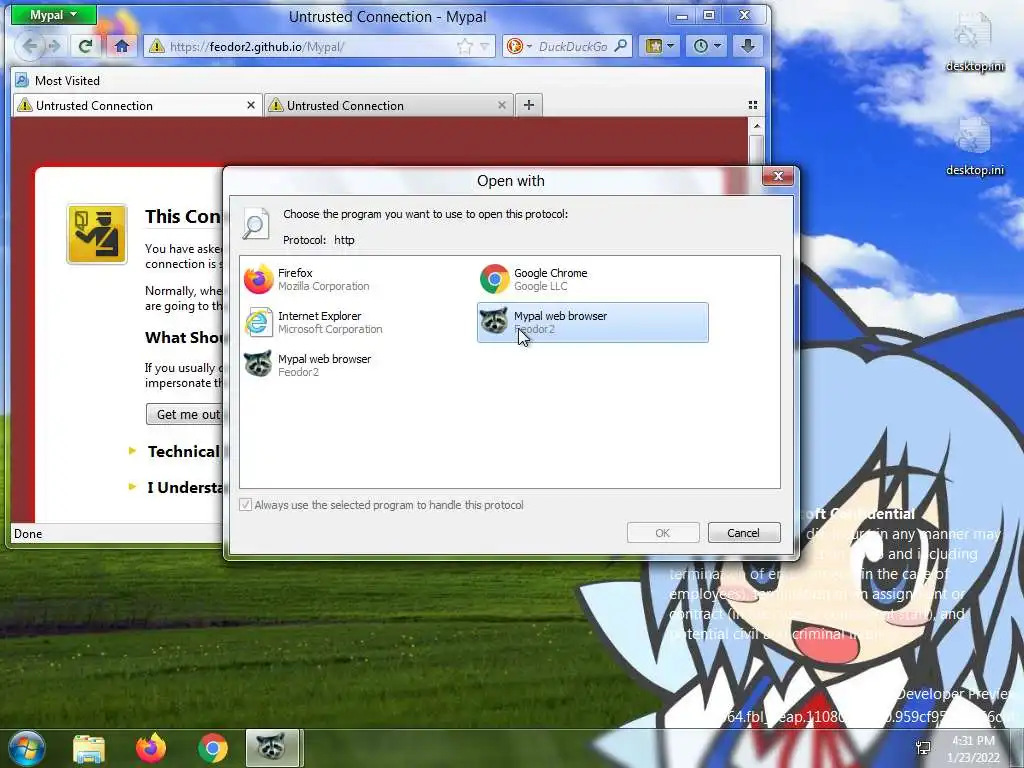Click the protocol search document icon in dialog
This screenshot has width=1024, height=768.
[255, 223]
